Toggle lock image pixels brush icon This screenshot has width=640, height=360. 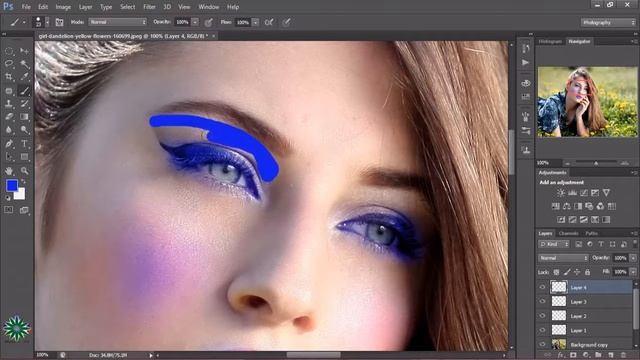567,272
